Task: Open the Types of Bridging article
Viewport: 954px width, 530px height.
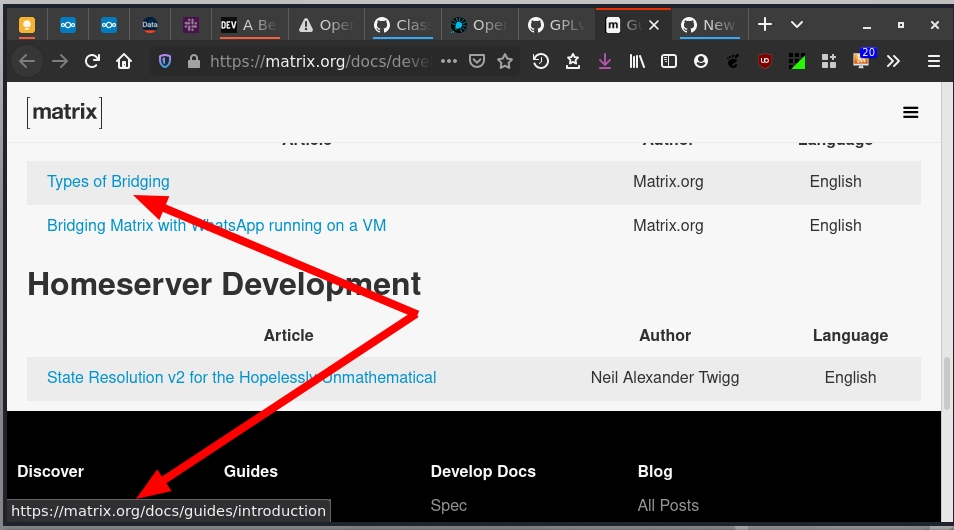Action: tap(108, 181)
